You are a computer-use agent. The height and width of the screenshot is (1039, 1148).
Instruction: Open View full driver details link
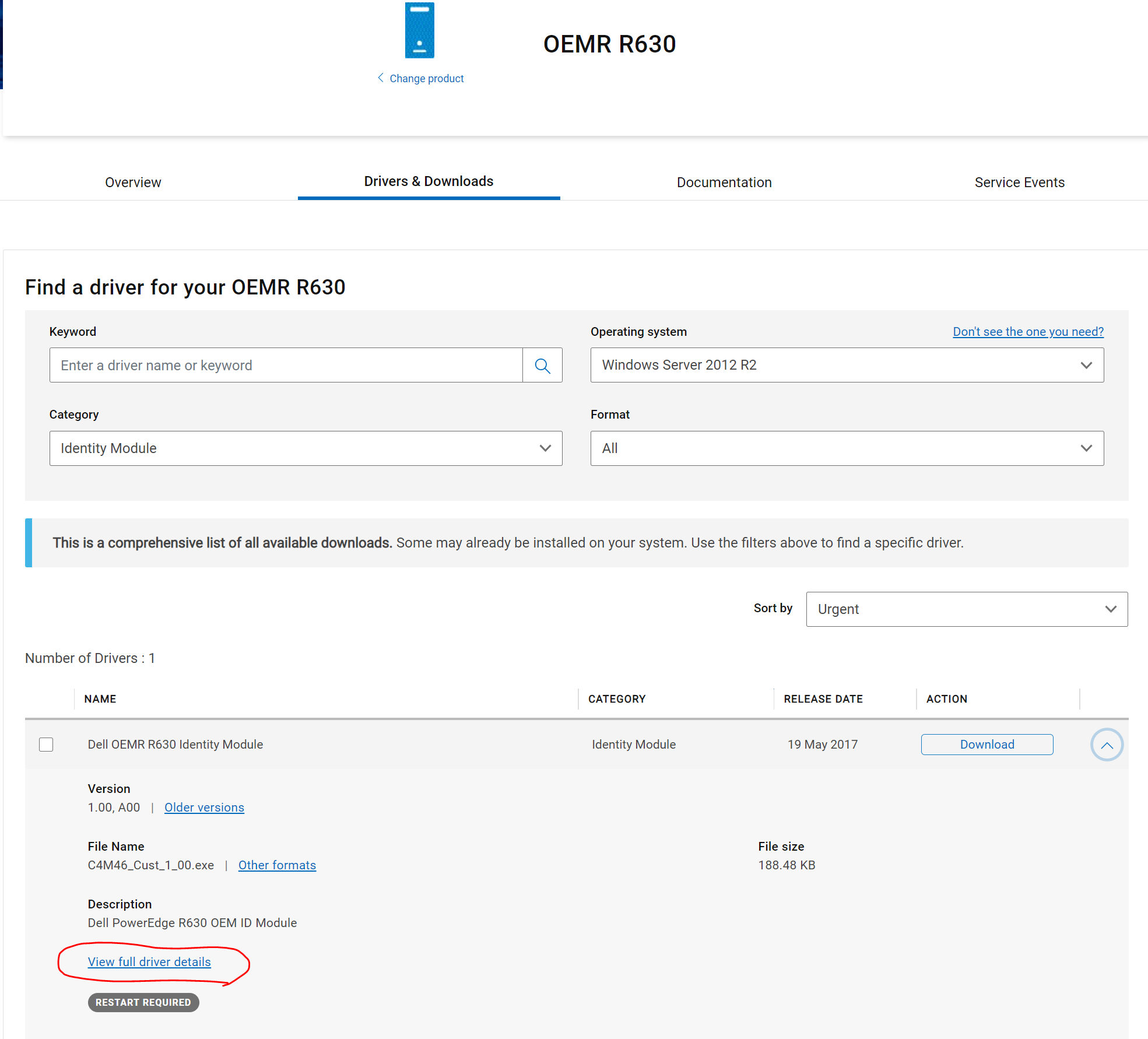coord(149,962)
